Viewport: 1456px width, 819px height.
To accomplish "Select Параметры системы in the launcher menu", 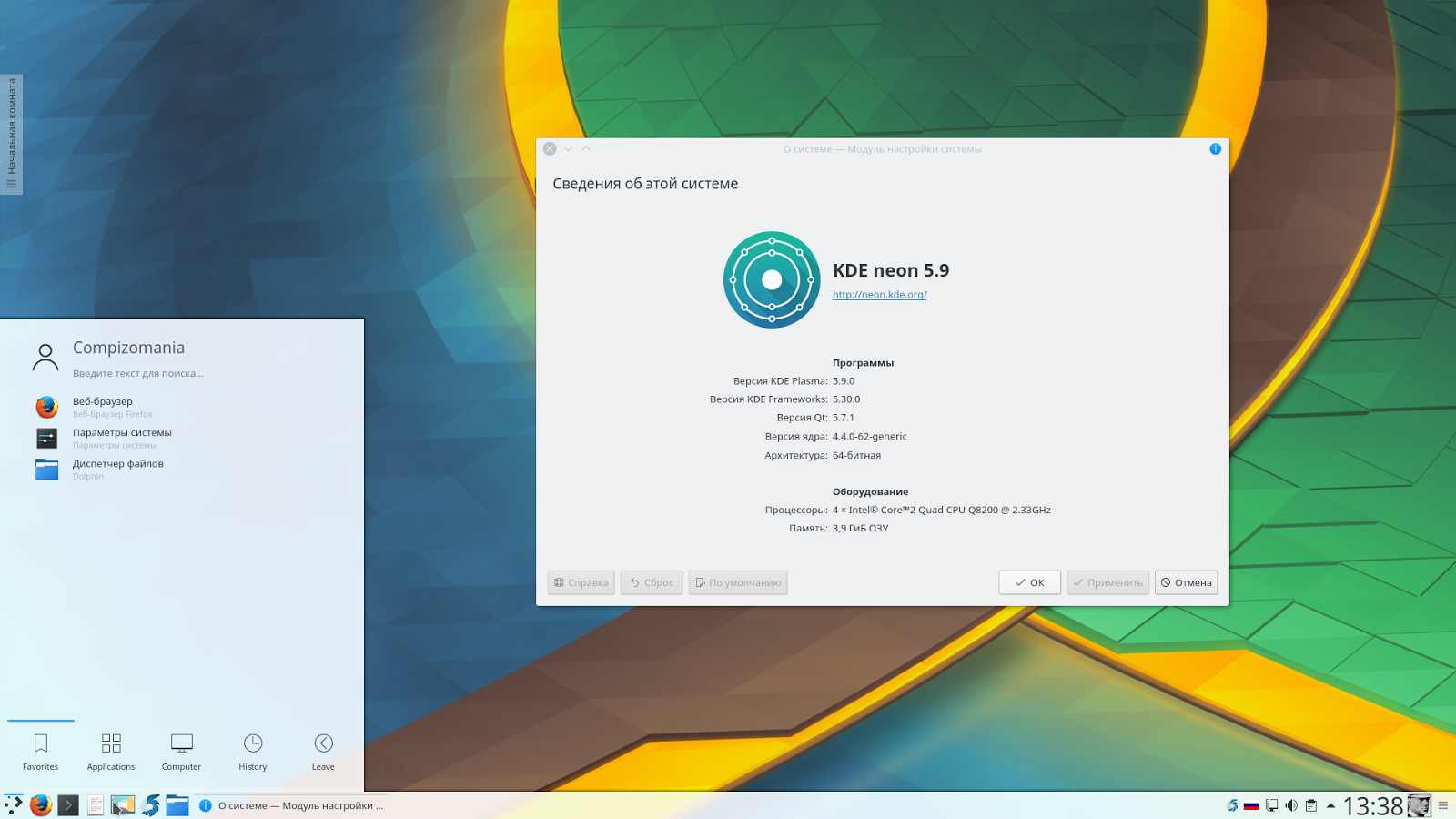I will click(121, 438).
